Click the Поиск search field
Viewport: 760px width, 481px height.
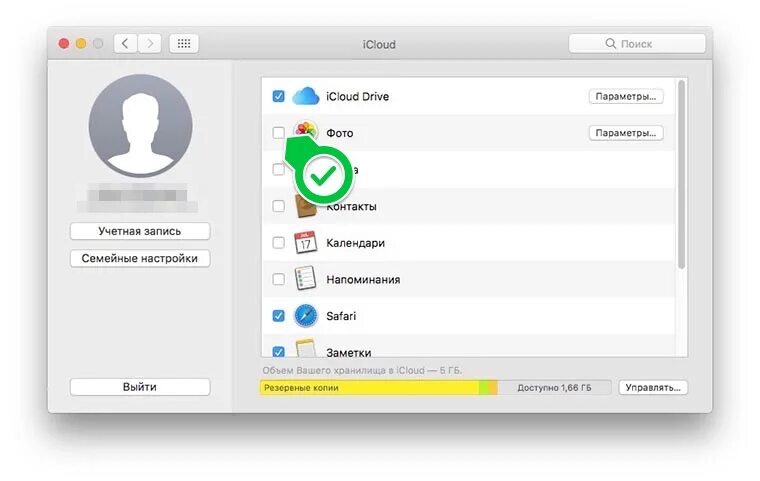(x=637, y=44)
